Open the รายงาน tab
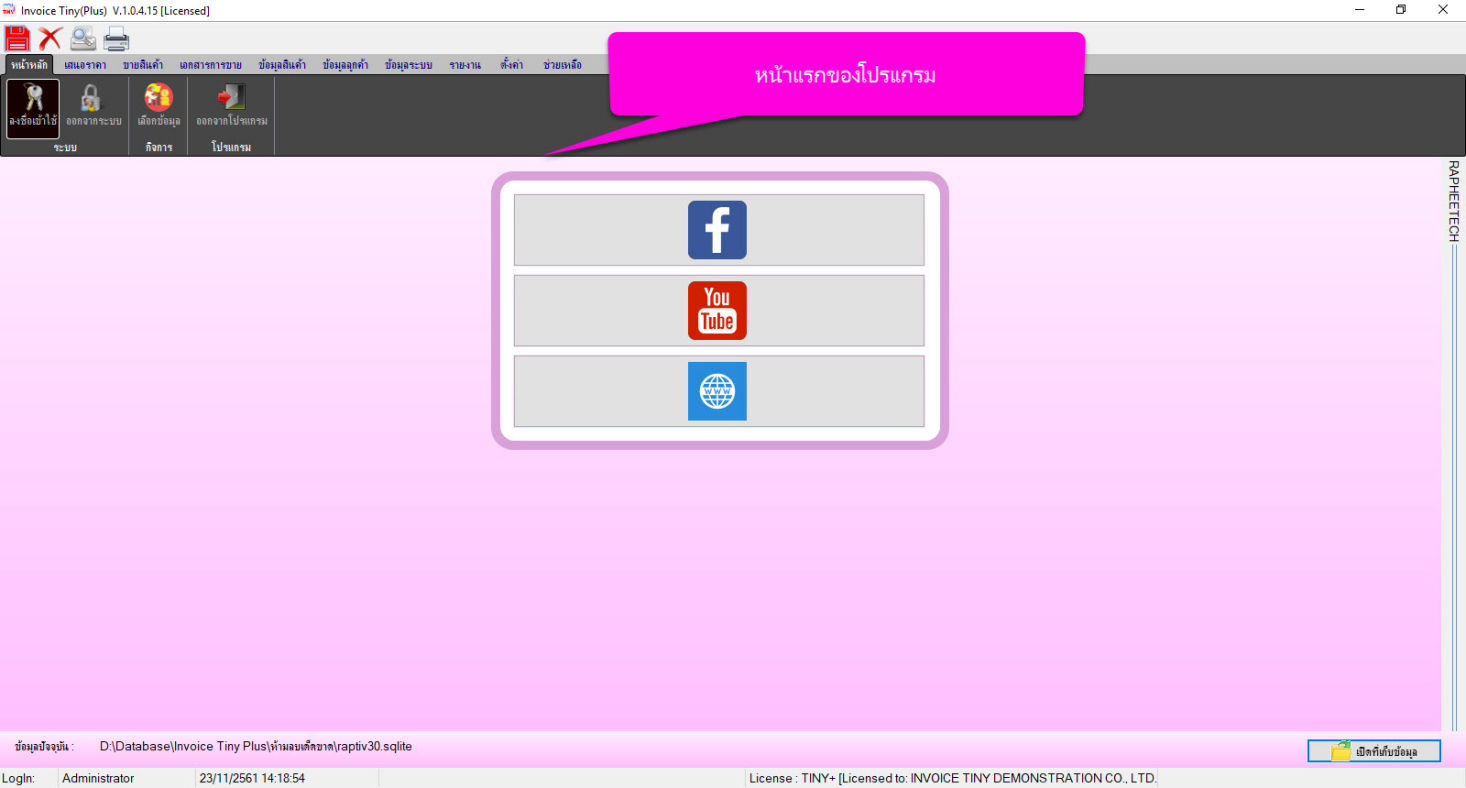The image size is (1466, 788). [x=465, y=65]
